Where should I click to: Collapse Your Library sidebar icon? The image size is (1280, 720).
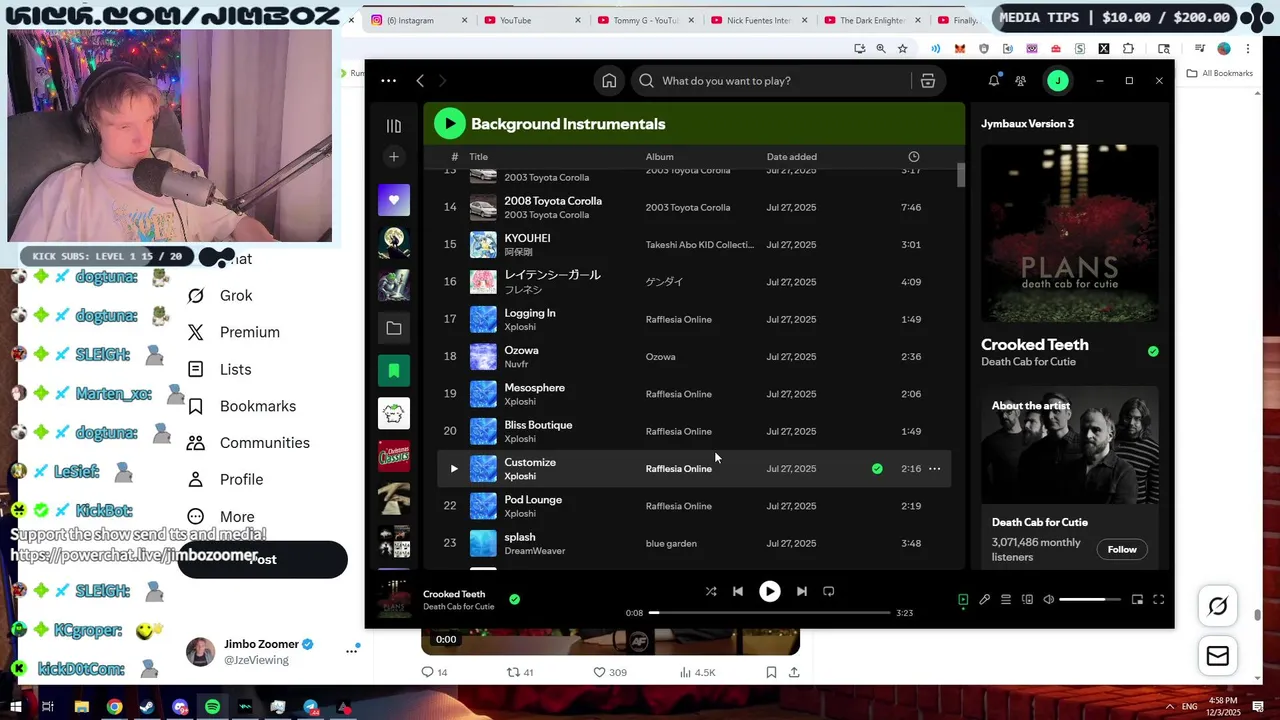[394, 126]
